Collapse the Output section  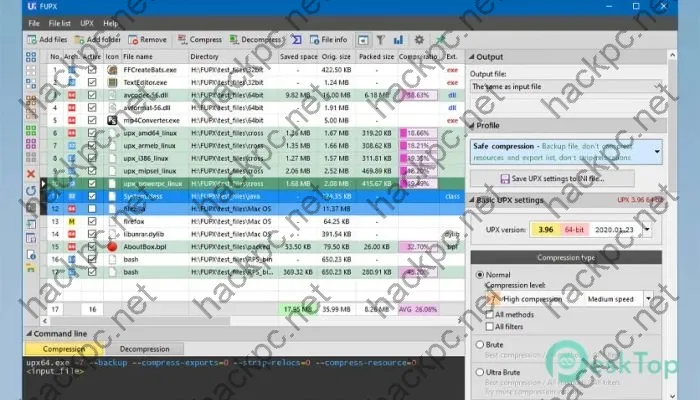pyautogui.click(x=472, y=57)
